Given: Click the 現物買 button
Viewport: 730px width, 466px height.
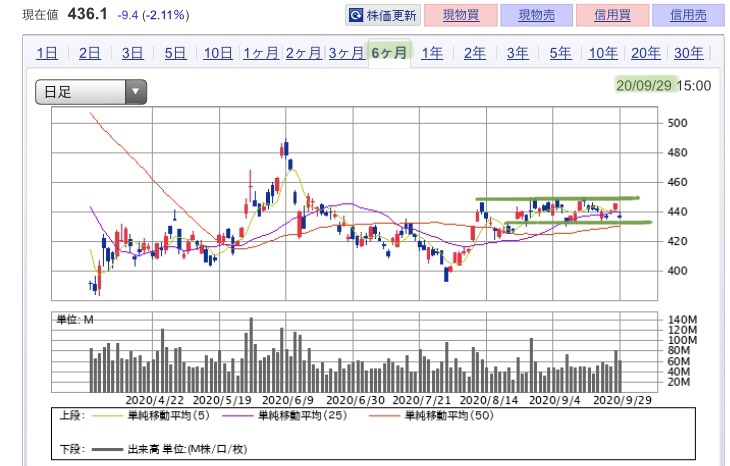Looking at the screenshot, I should click(461, 15).
